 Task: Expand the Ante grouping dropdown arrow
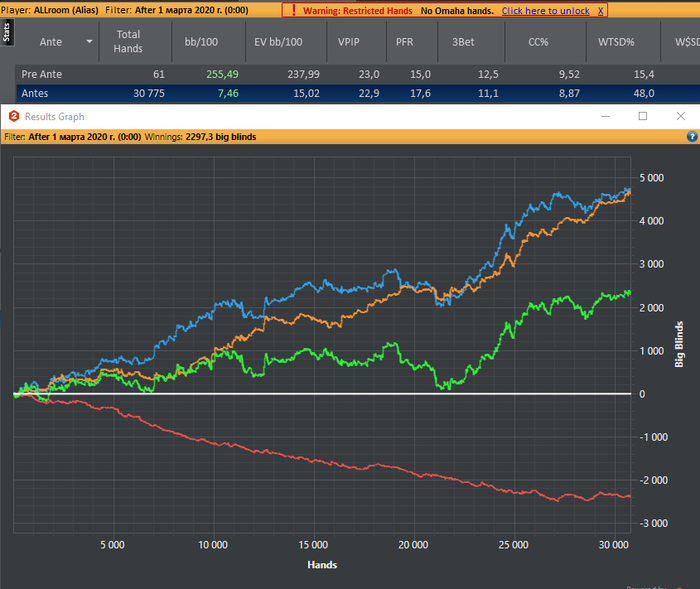pos(89,42)
